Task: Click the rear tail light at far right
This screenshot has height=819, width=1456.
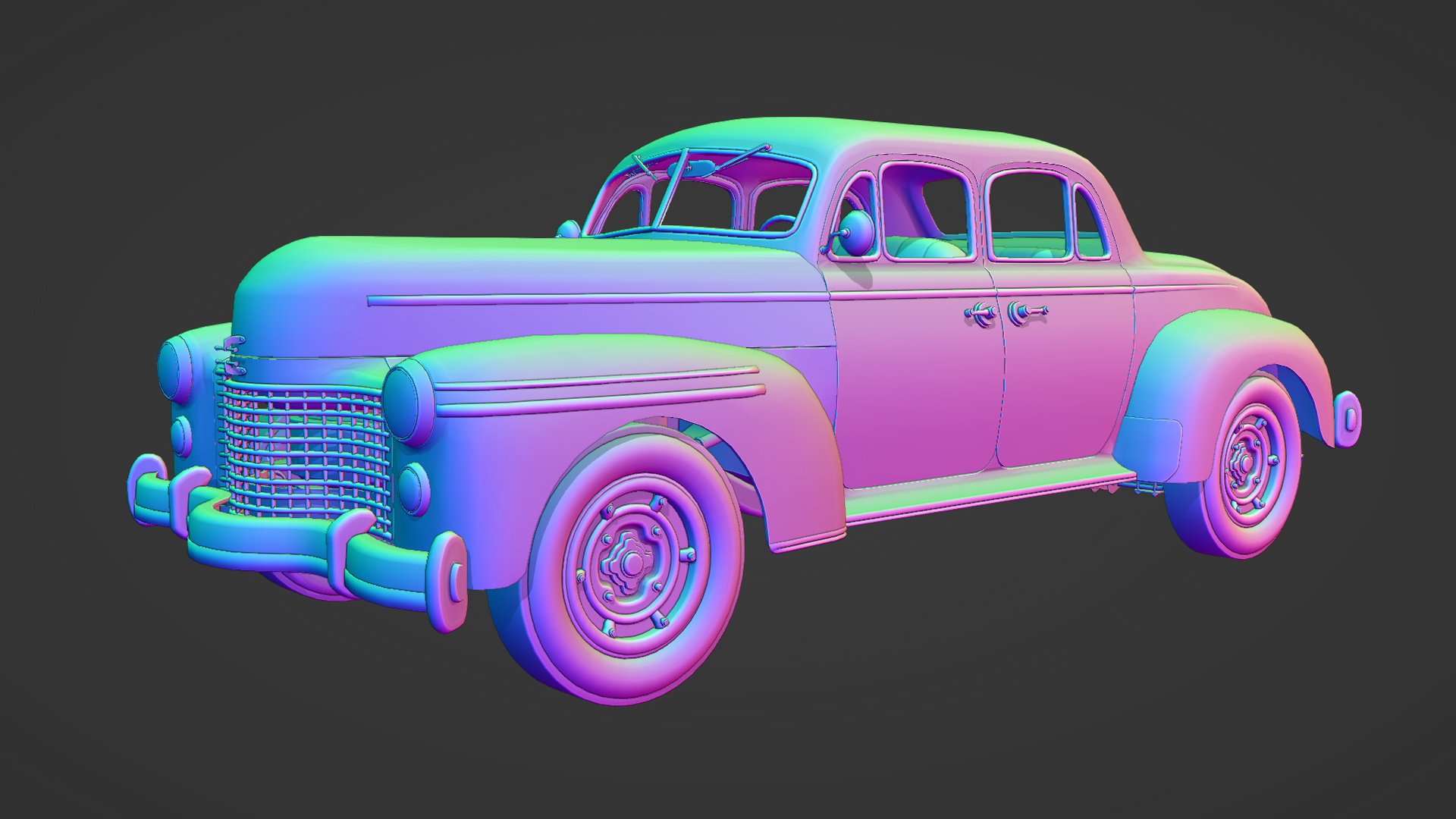Action: [x=1348, y=419]
